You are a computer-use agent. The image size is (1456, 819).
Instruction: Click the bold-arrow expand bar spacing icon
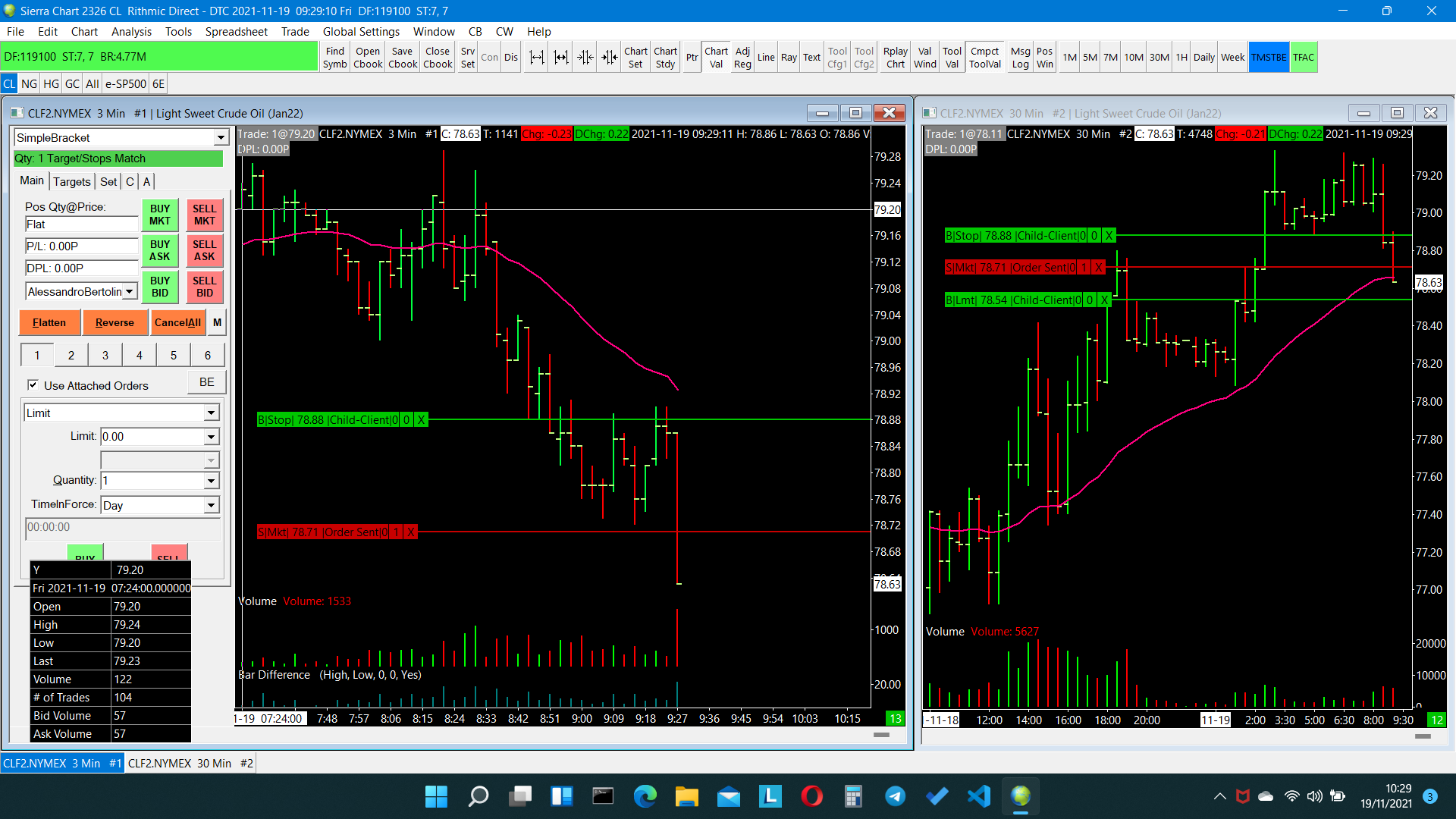560,58
